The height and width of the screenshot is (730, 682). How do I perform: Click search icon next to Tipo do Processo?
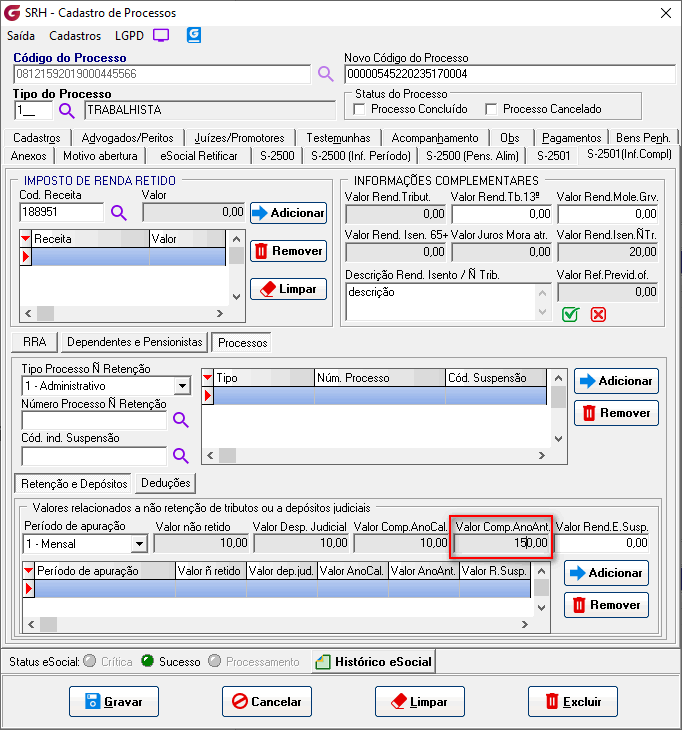point(67,110)
